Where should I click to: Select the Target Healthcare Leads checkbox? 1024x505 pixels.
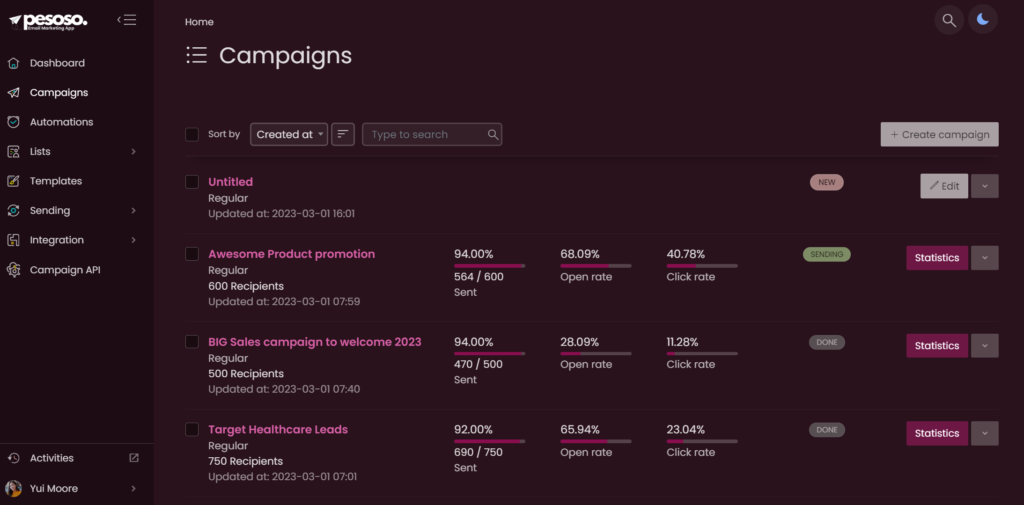click(192, 429)
